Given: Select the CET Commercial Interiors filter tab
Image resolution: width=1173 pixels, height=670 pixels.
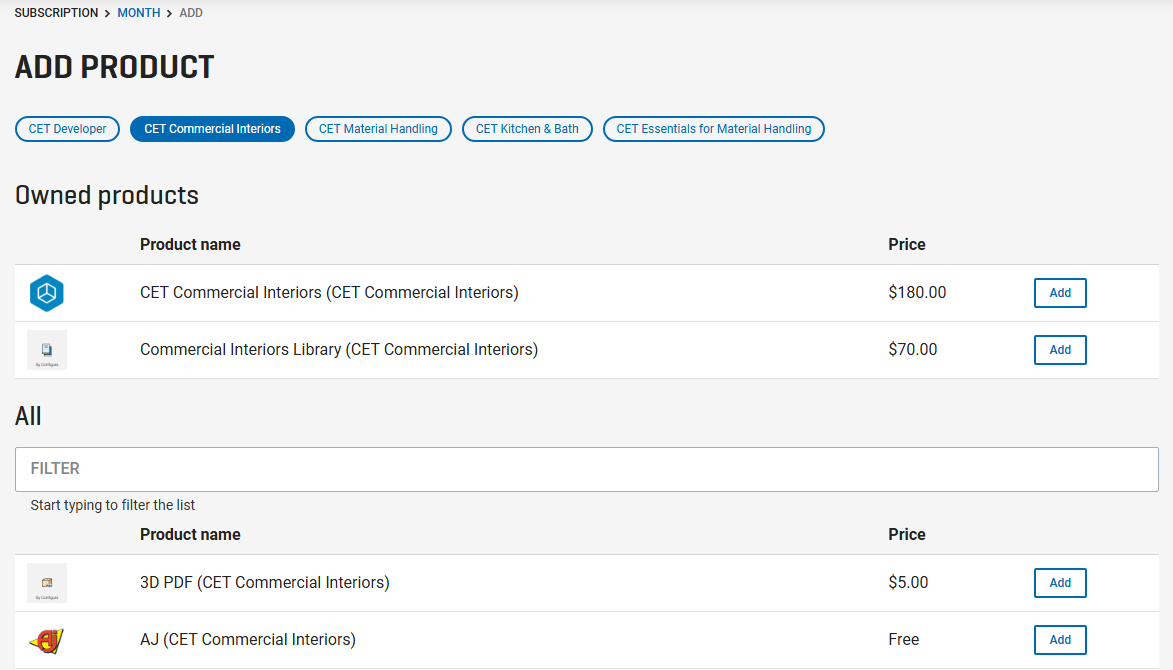Looking at the screenshot, I should click(212, 129).
